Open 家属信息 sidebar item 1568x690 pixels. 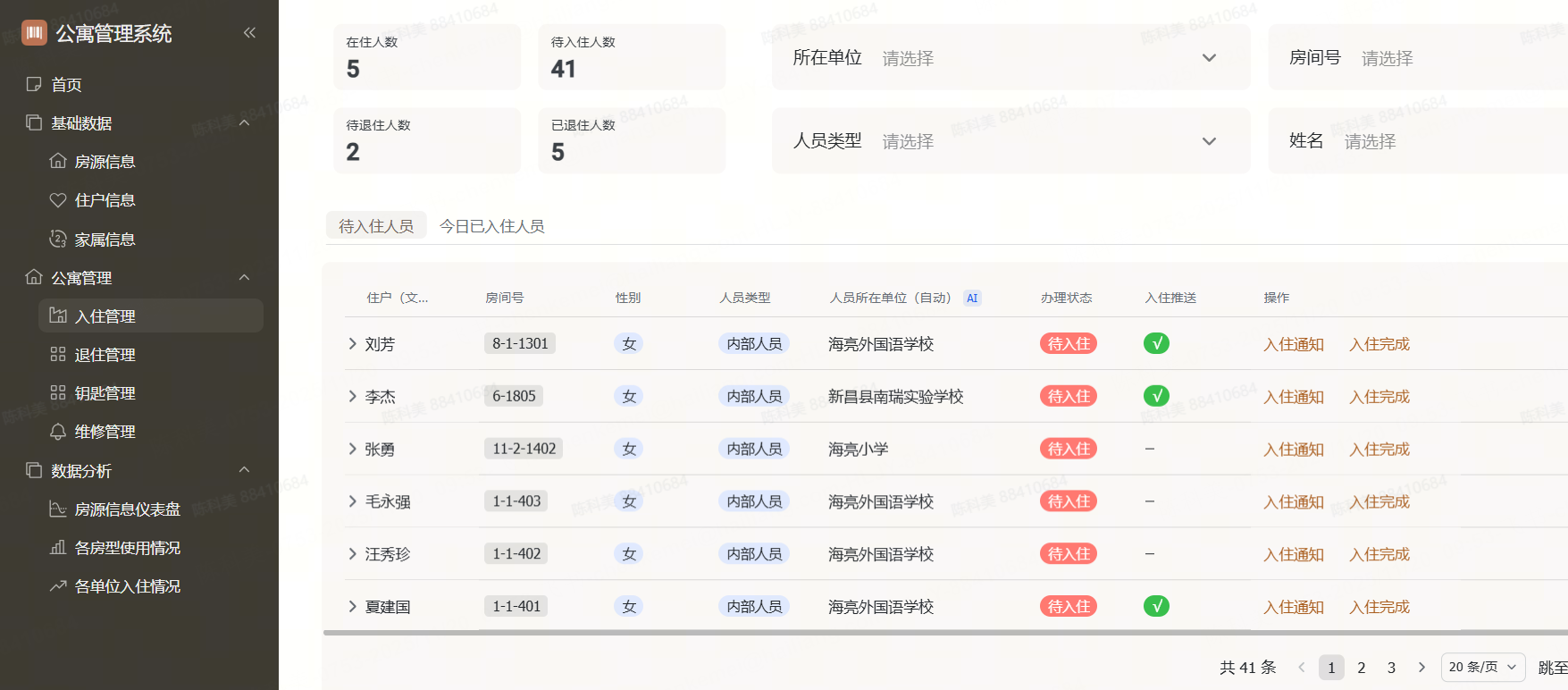click(105, 240)
